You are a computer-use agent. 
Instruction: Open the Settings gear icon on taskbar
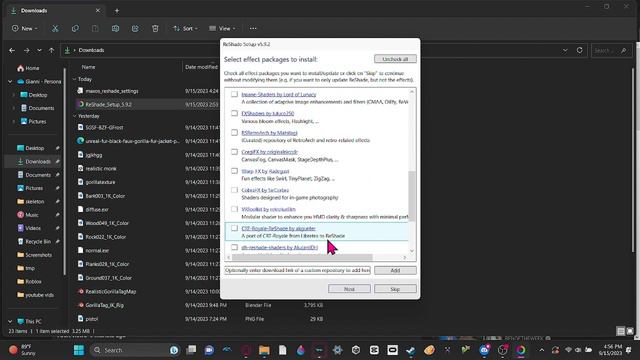pos(338,350)
